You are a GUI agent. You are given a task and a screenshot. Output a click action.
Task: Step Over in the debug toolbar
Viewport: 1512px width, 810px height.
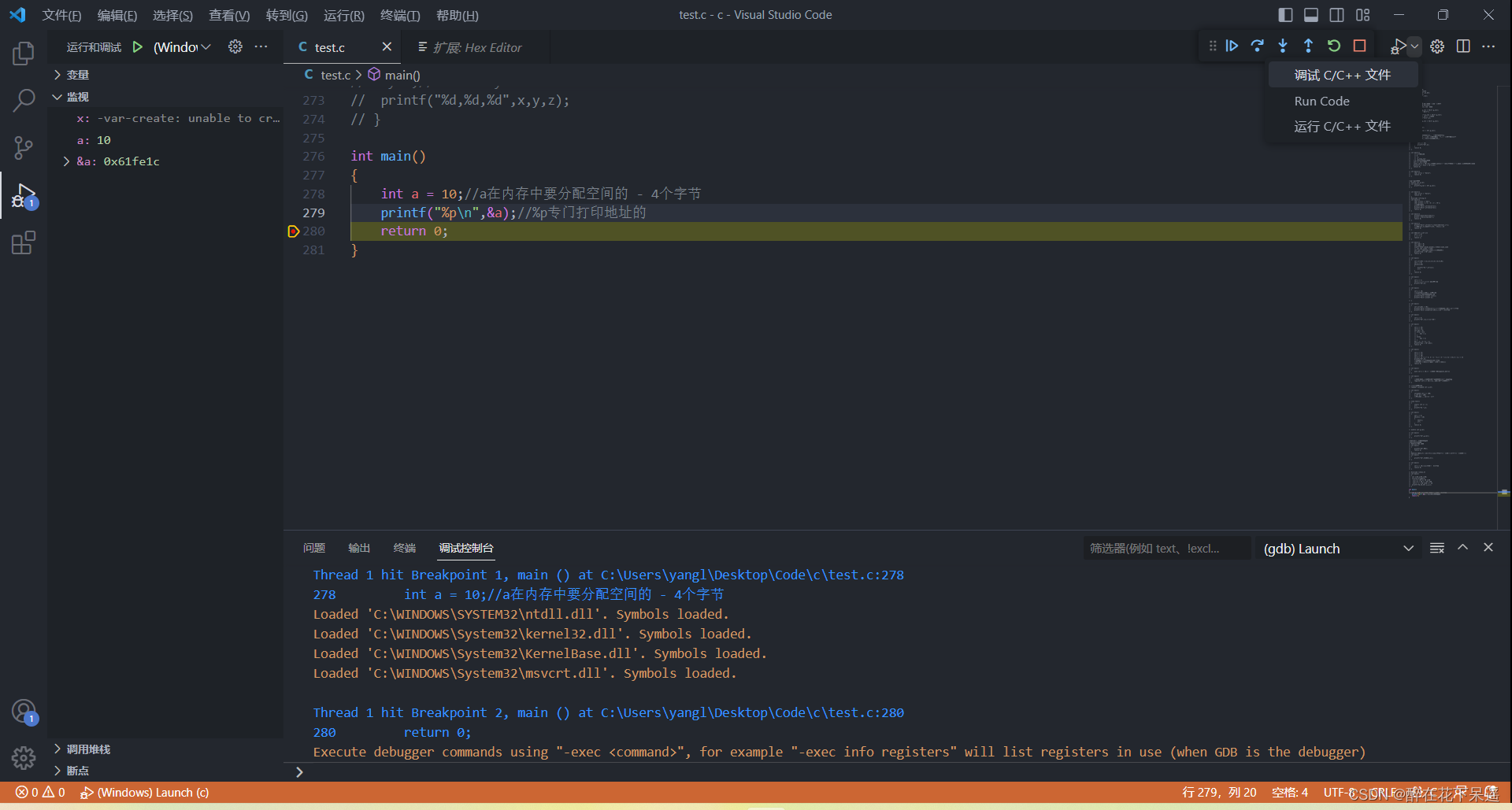point(1258,46)
